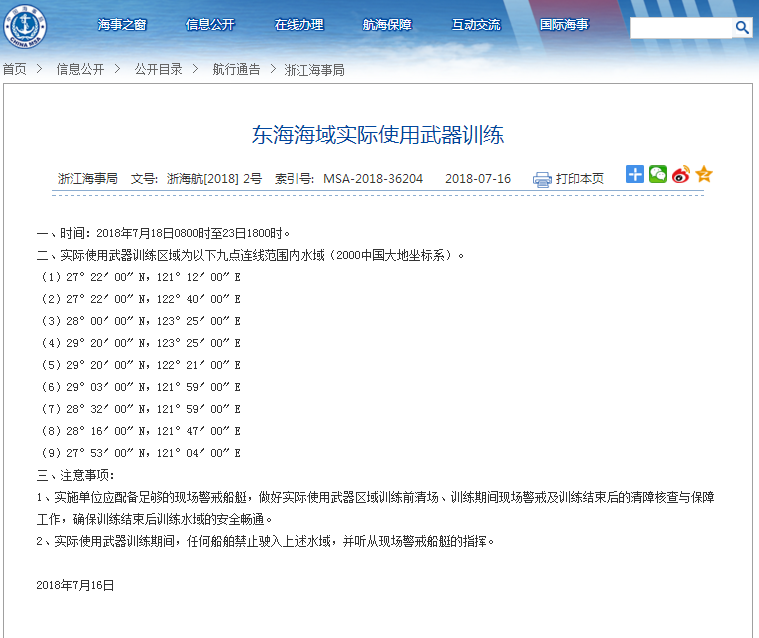Open the 互动交流 menu
The image size is (759, 638).
476,25
